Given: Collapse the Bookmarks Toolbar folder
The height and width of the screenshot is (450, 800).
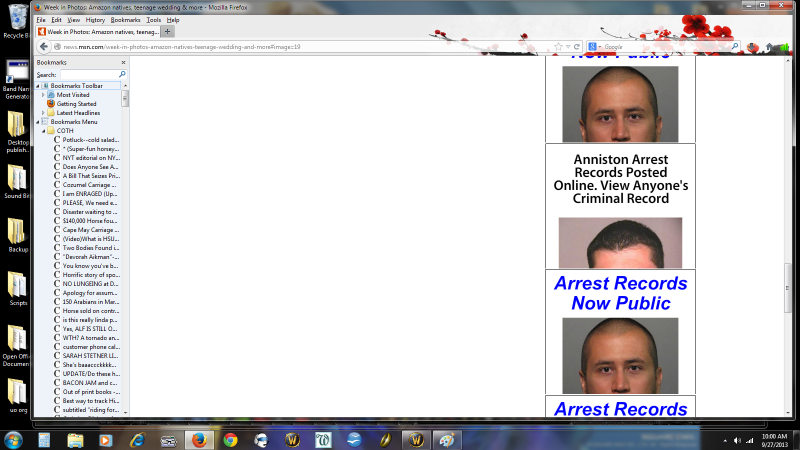Looking at the screenshot, I should pos(38,86).
